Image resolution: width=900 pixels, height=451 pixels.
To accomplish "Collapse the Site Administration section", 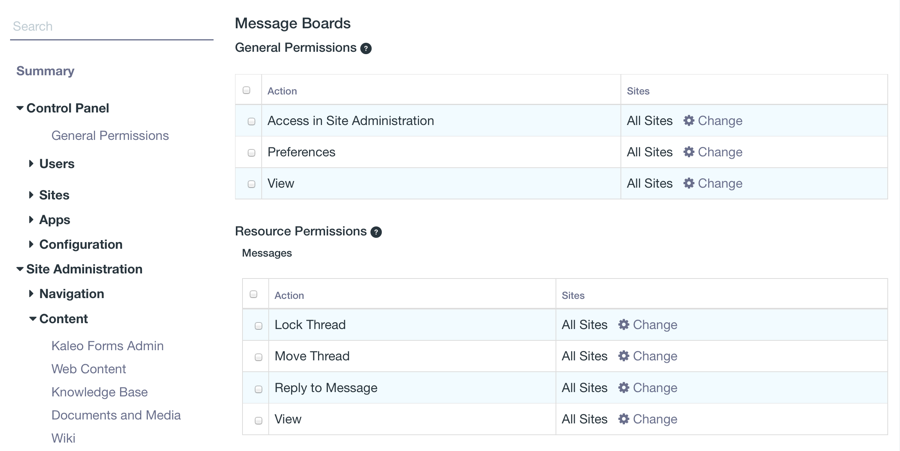I will click(x=20, y=269).
